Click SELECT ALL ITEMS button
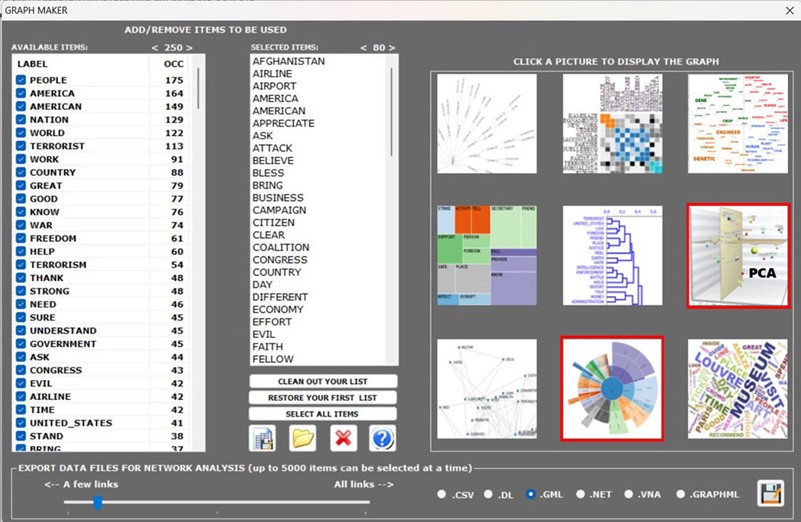Screen dimensions: 801x522 pos(323,414)
